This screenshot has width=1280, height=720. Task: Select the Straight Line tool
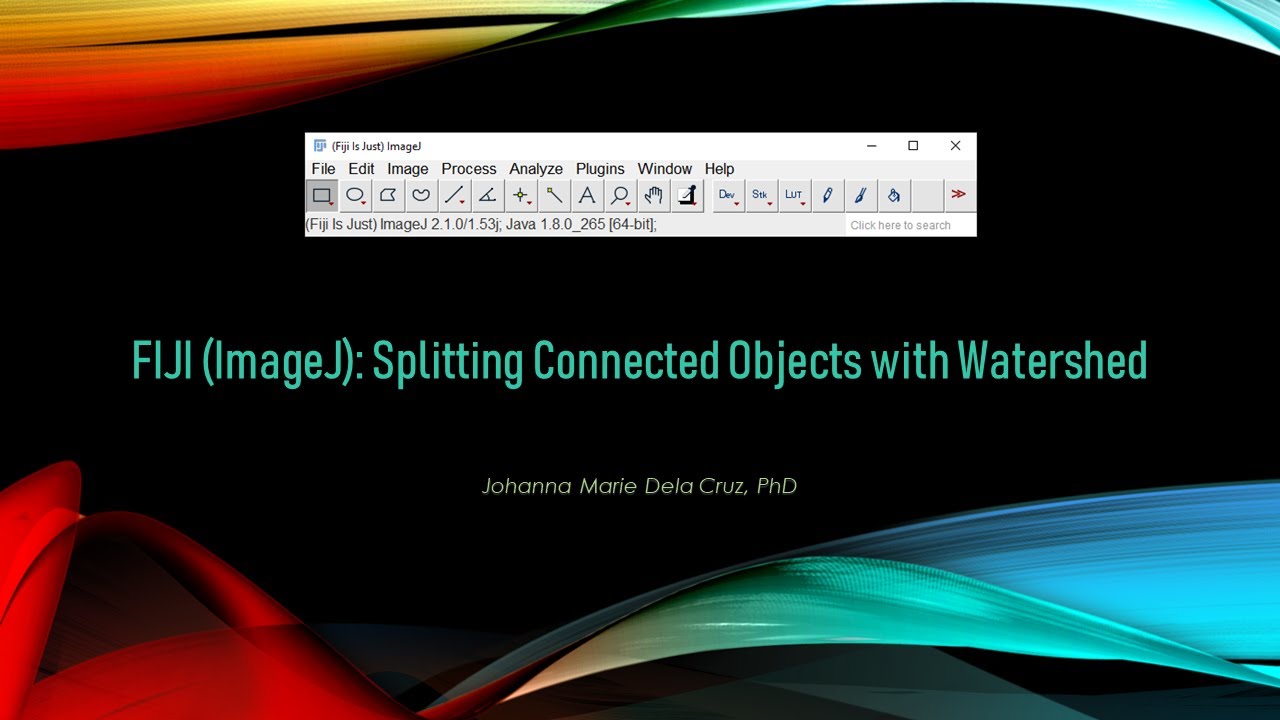point(454,195)
